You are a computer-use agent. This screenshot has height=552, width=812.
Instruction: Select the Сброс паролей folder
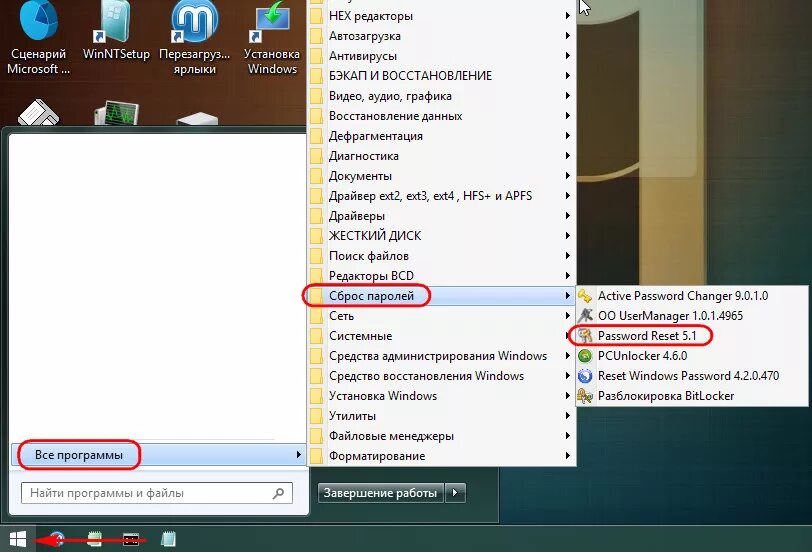[x=442, y=296]
